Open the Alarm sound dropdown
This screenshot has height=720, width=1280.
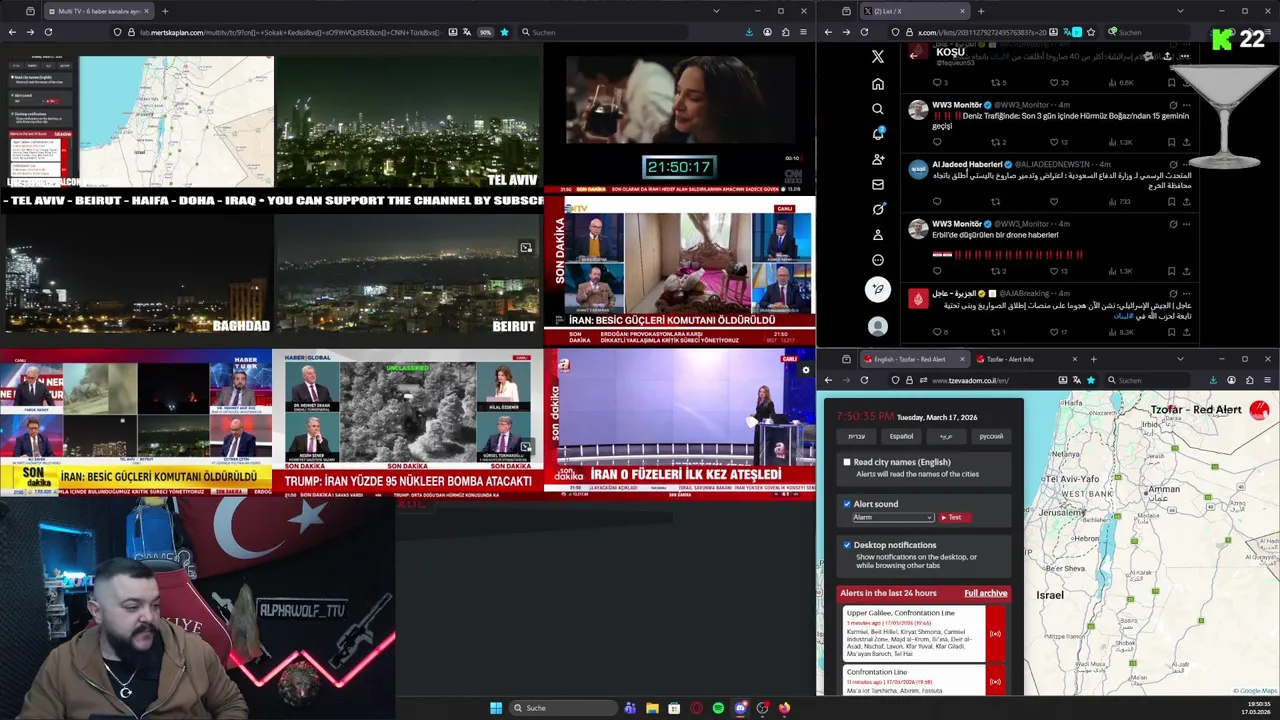[892, 518]
